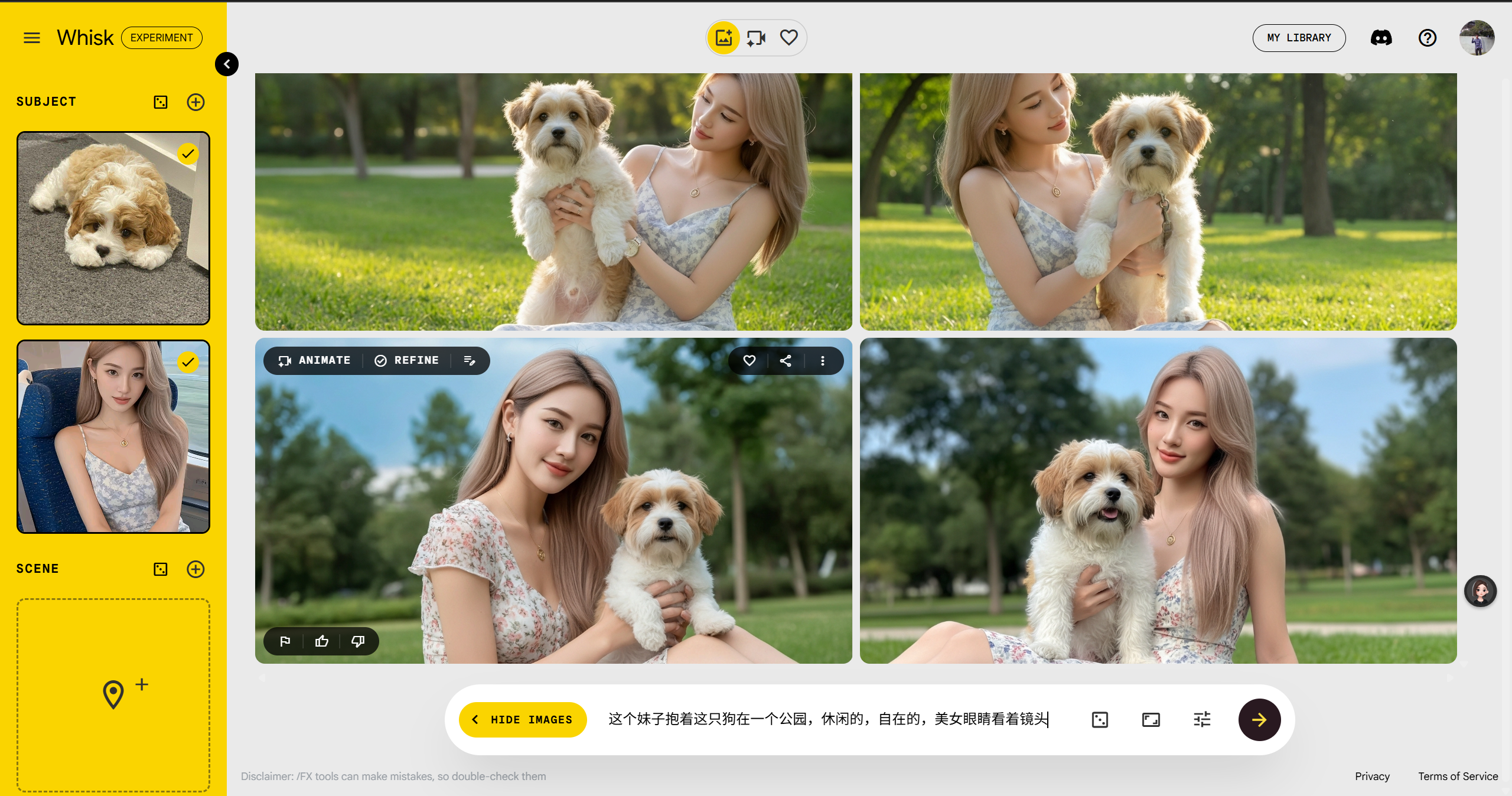Click the thumbs up icon on image
1512x796 pixels.
pyautogui.click(x=322, y=641)
